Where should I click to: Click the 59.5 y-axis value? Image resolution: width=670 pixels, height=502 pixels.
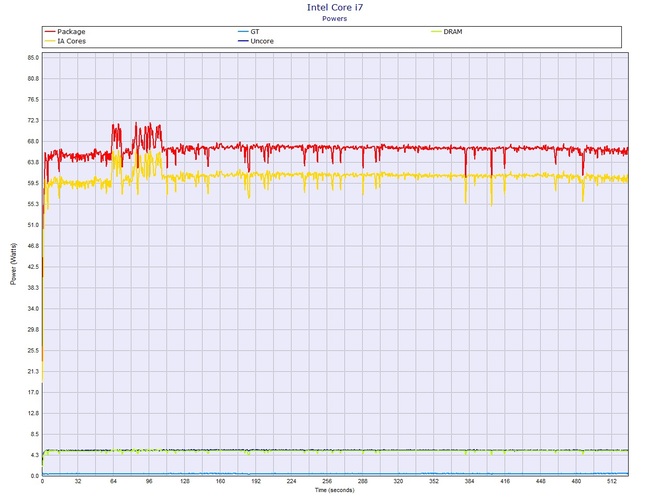(33, 183)
